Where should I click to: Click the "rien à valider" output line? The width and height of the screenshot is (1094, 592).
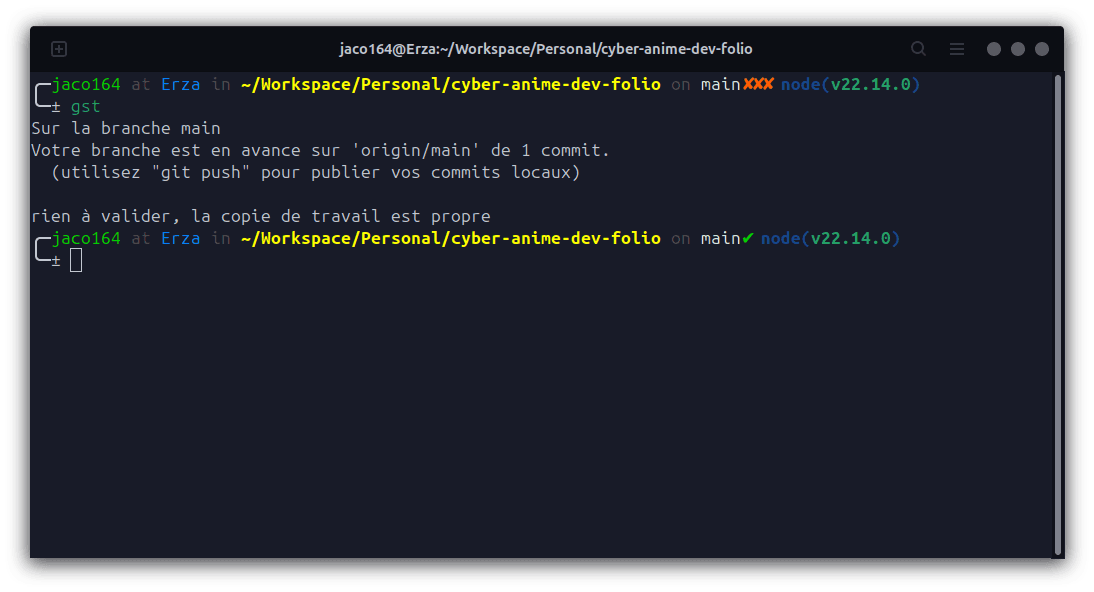pos(261,216)
